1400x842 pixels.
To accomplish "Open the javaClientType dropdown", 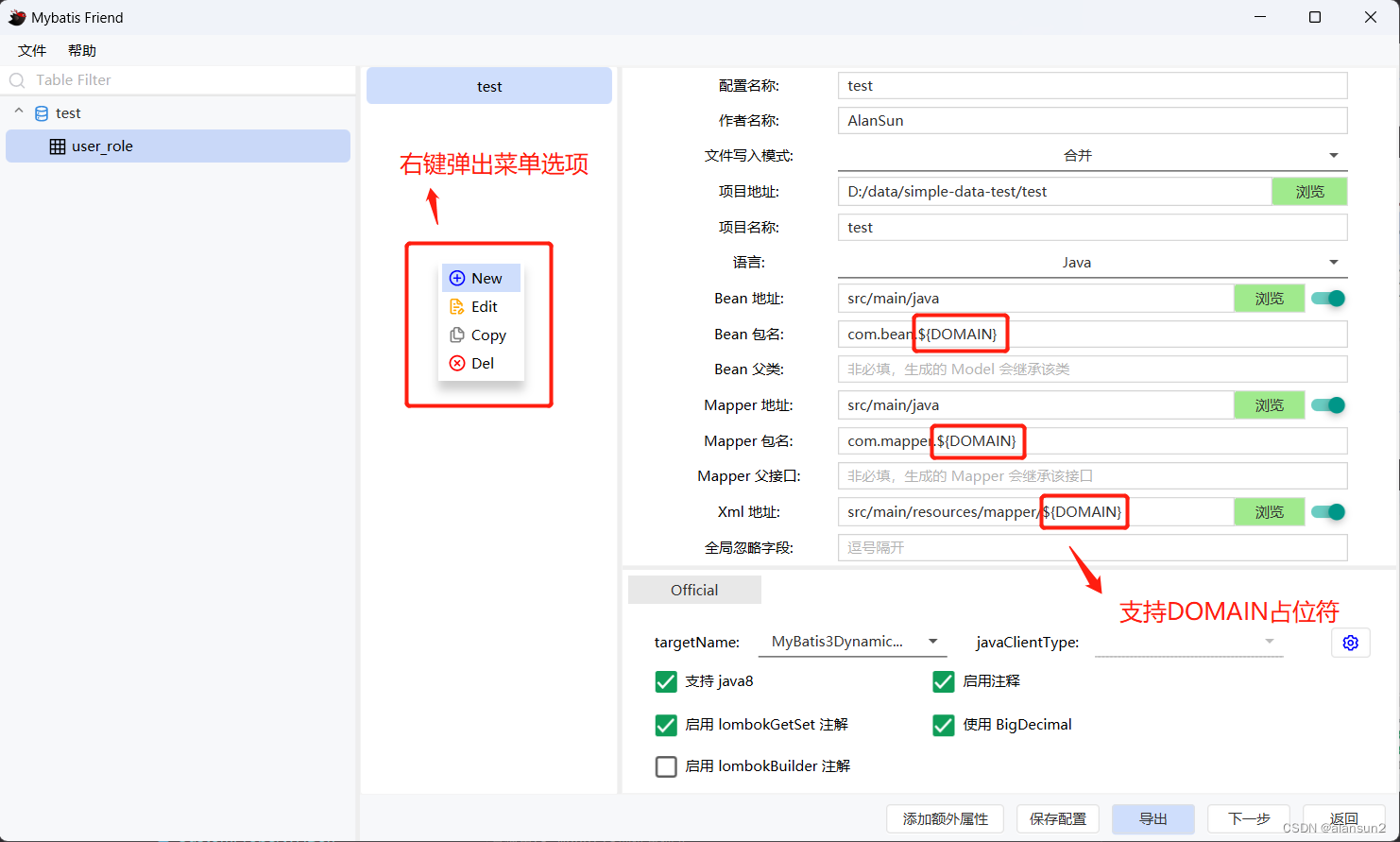I will click(x=1188, y=642).
